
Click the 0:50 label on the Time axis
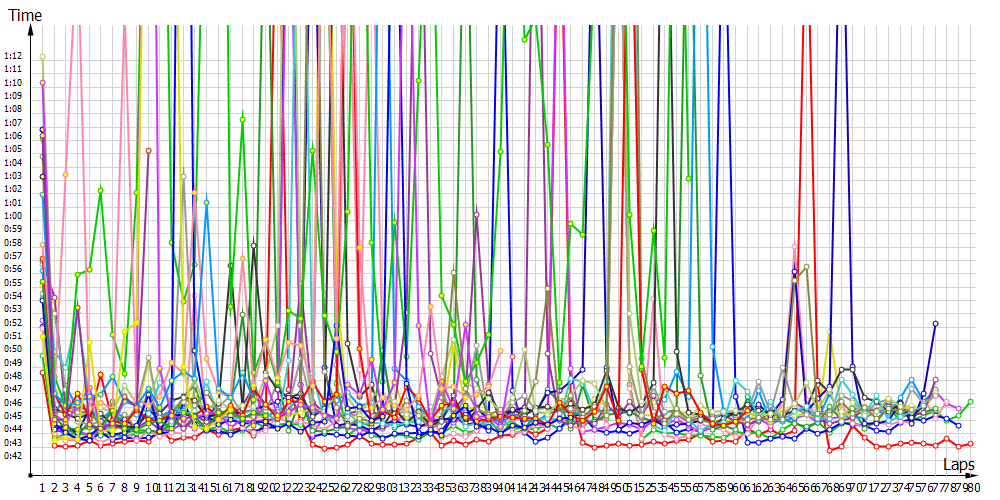pos(13,349)
